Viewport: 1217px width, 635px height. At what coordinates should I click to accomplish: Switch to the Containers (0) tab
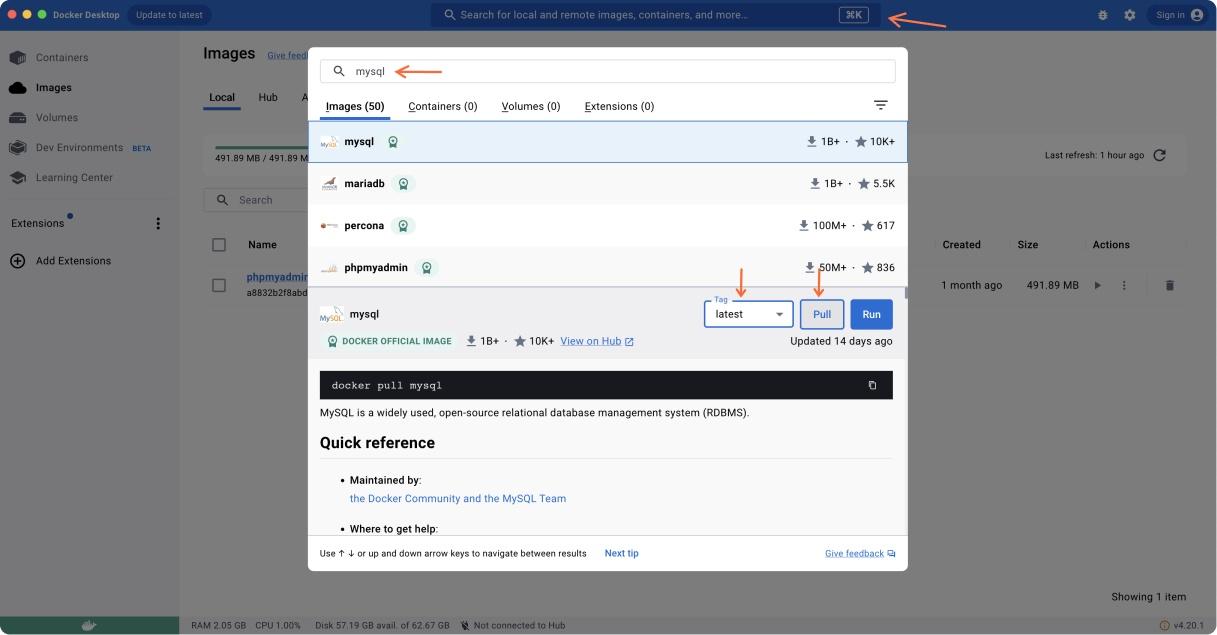(x=442, y=105)
